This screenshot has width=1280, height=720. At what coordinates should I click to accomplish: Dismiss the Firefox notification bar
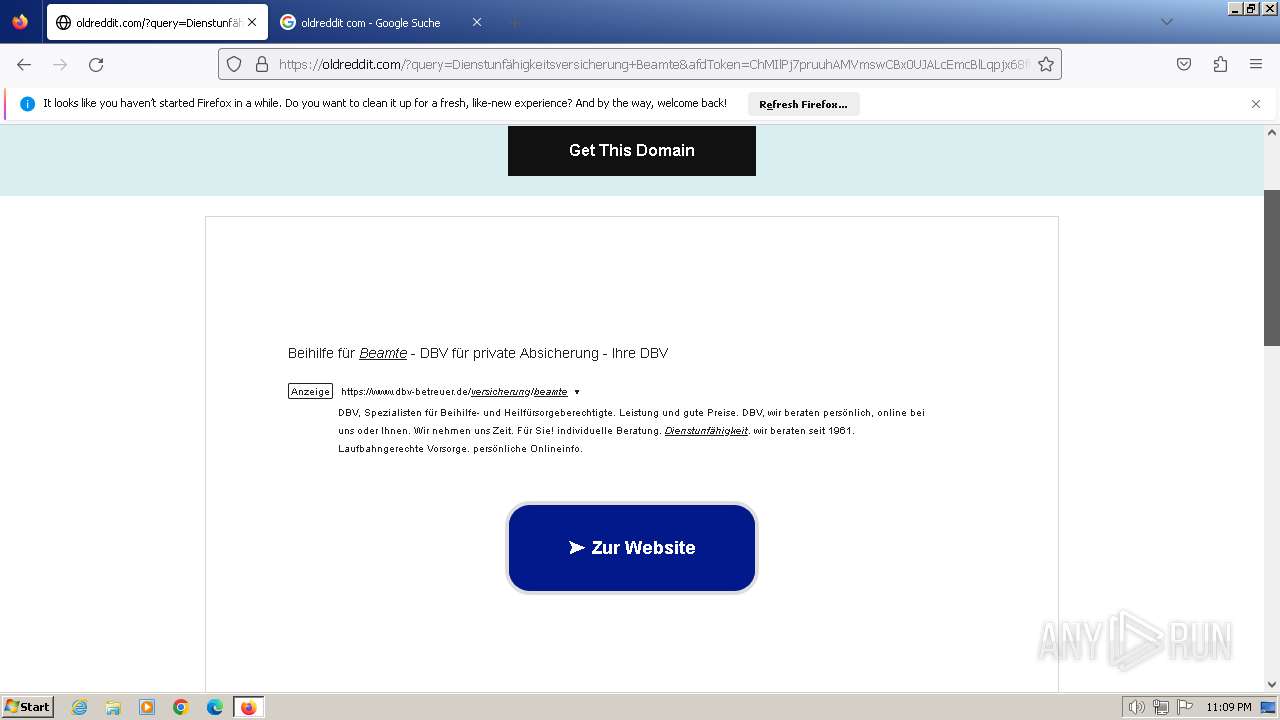click(x=1256, y=104)
